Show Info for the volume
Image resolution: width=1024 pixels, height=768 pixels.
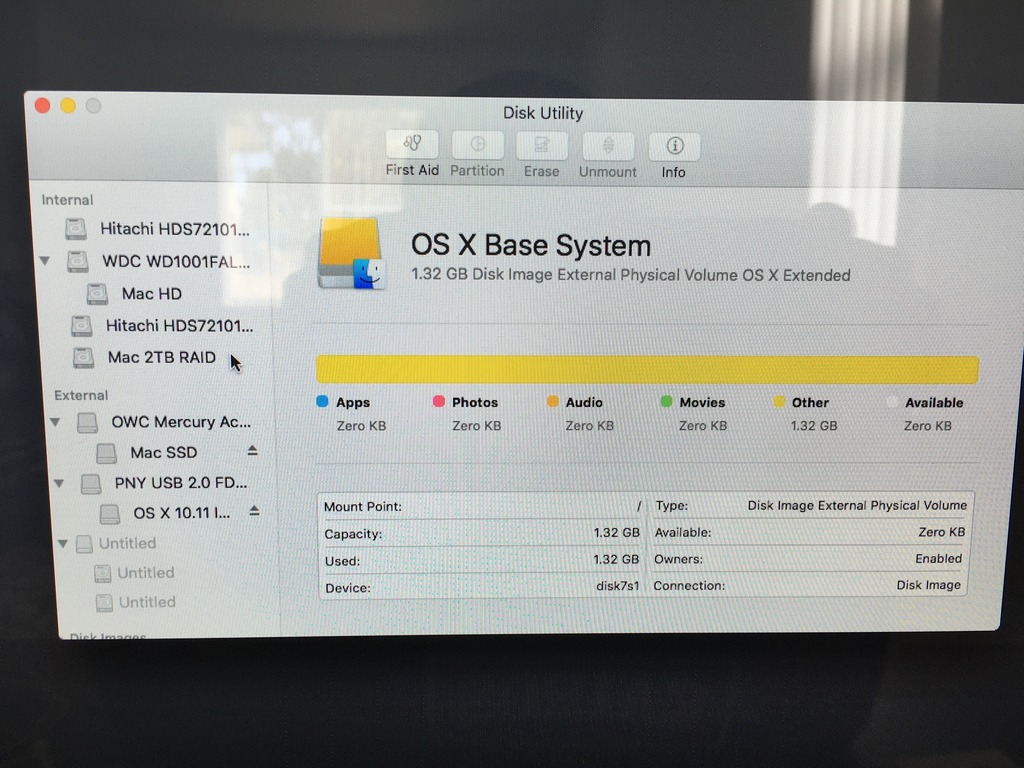674,146
